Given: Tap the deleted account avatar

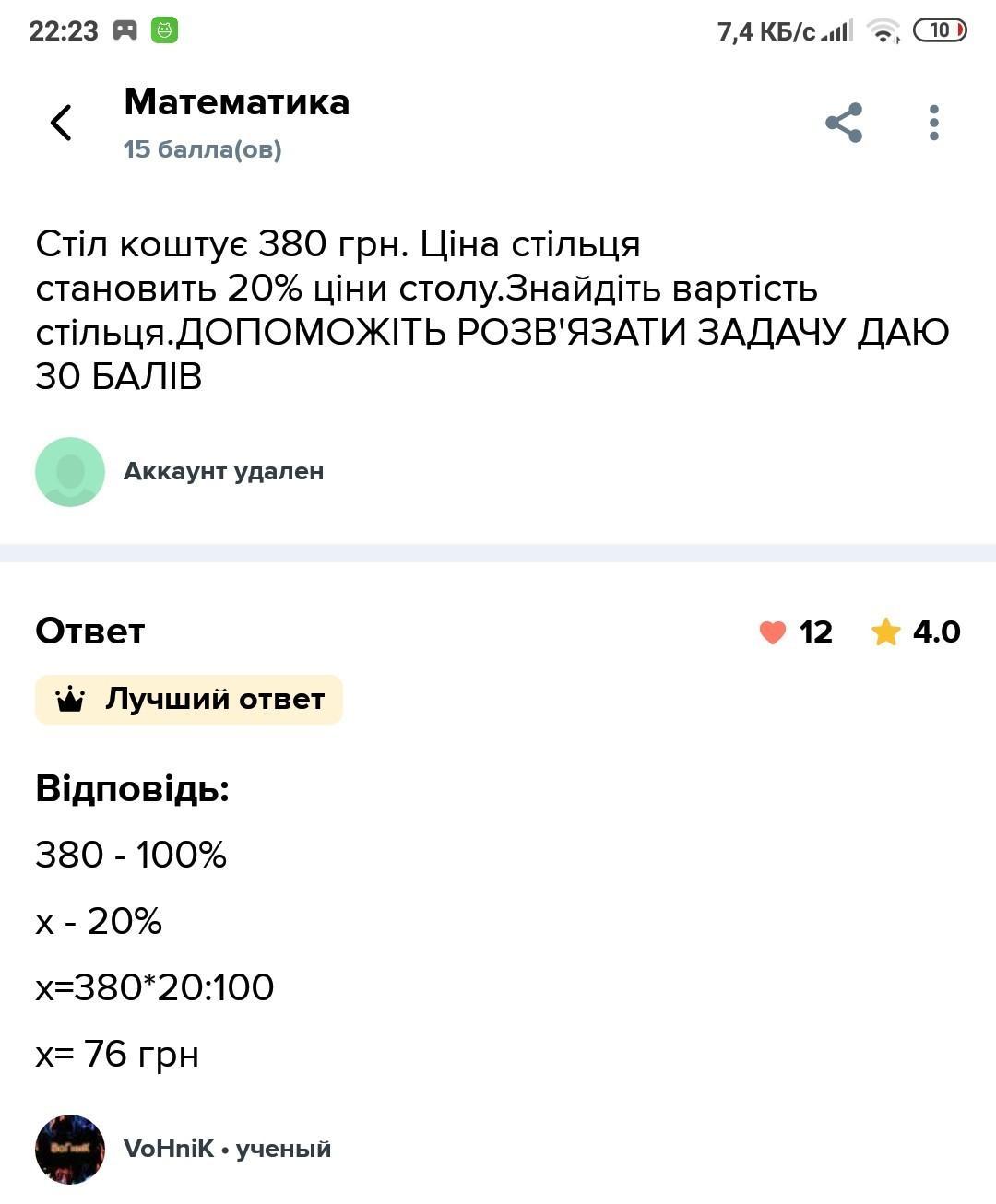Looking at the screenshot, I should 70,472.
